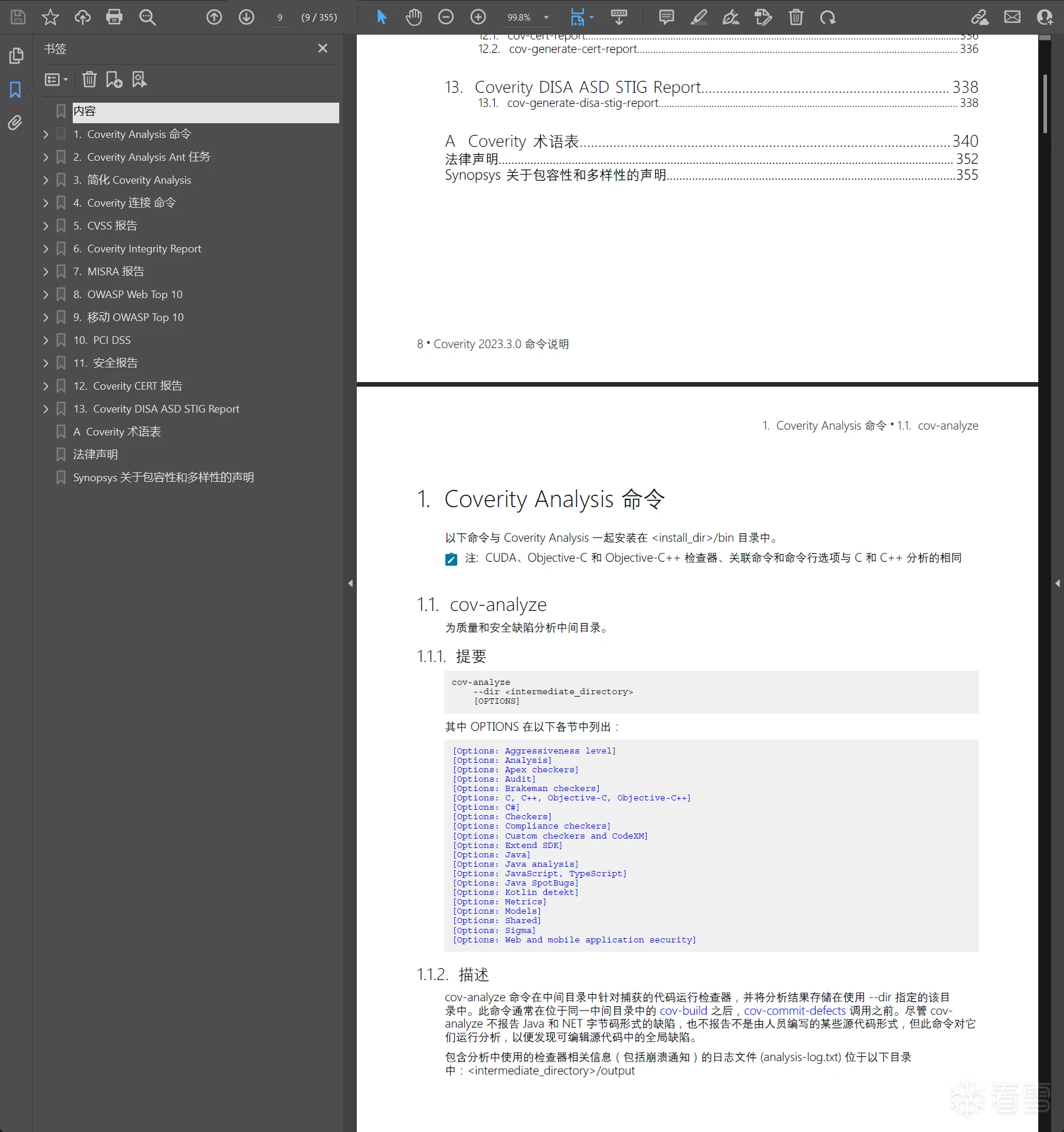Add a comment note
The image size is (1064, 1132).
coord(667,17)
